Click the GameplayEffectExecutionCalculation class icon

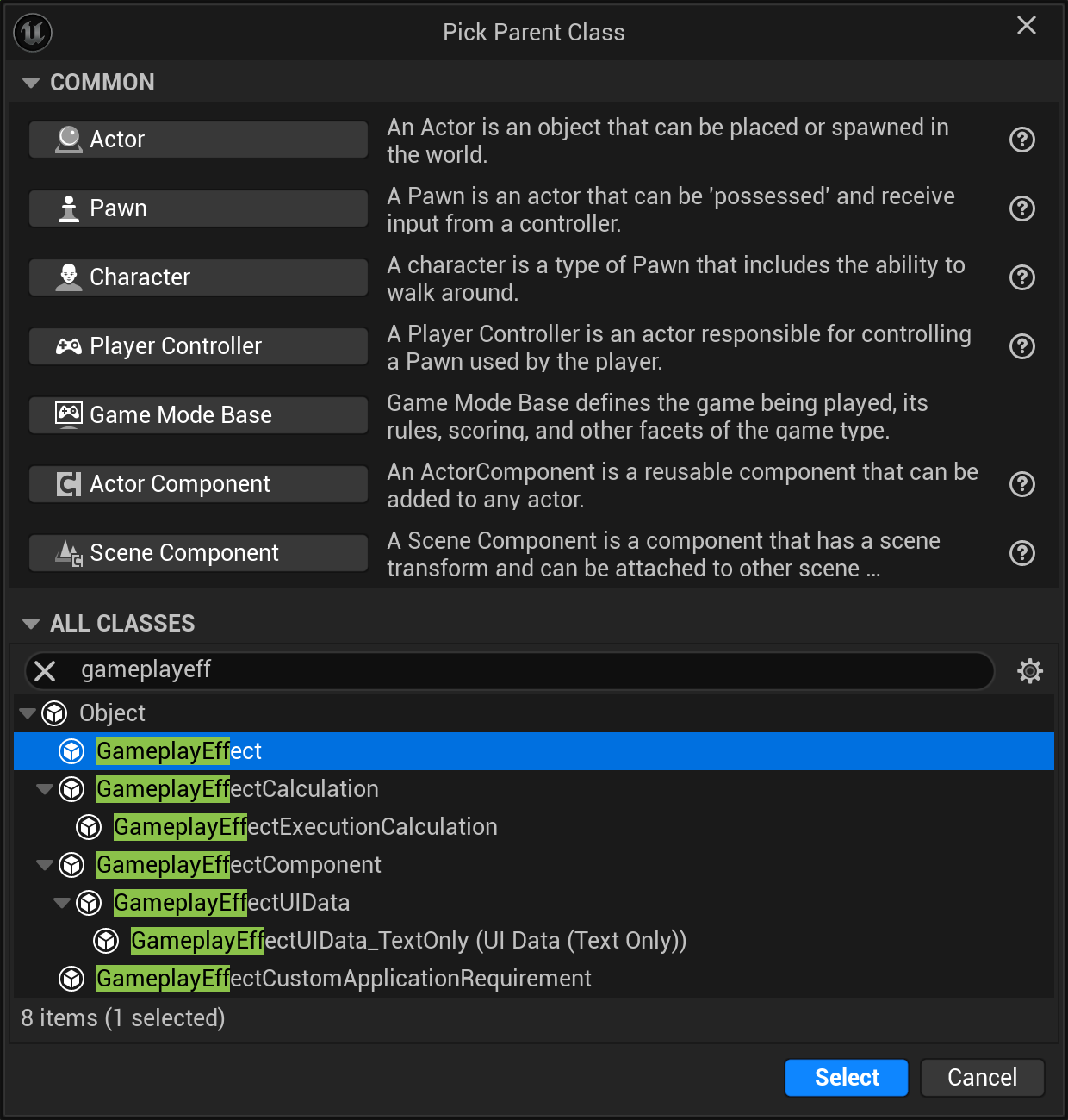point(89,827)
